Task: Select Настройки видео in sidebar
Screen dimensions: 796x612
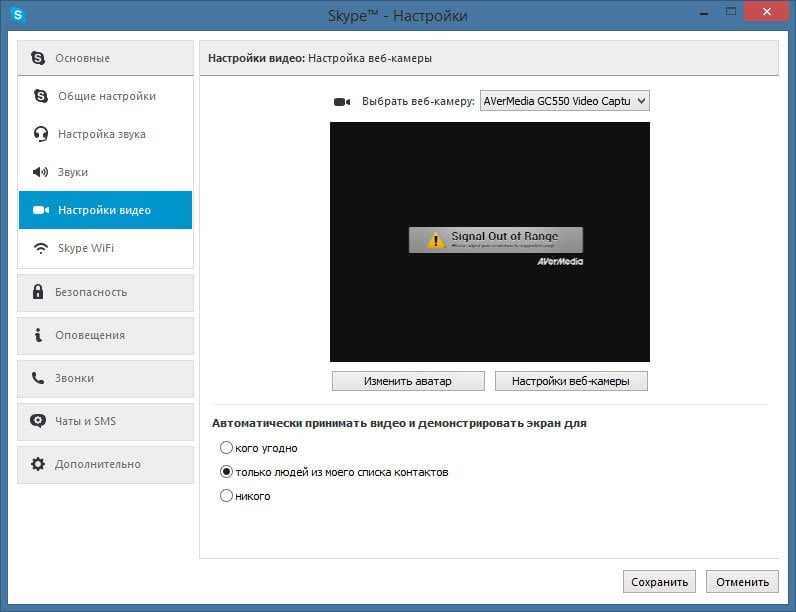Action: click(106, 210)
